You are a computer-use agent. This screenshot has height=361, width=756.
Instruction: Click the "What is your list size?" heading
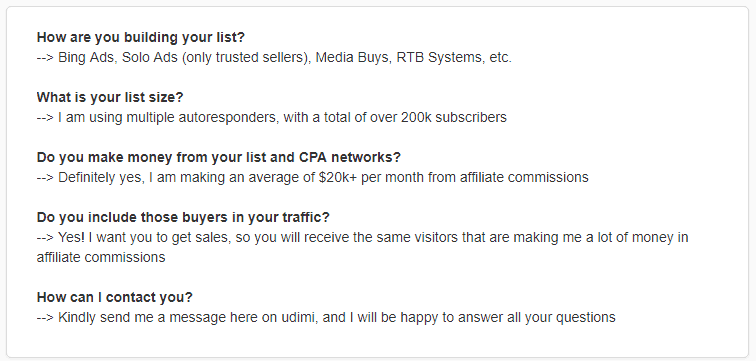click(x=110, y=97)
